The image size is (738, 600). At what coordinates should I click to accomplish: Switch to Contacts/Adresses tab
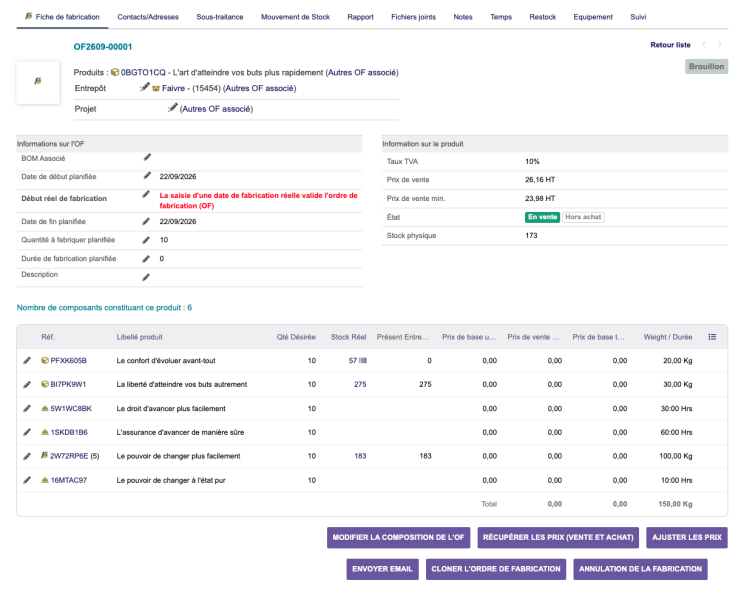(148, 17)
